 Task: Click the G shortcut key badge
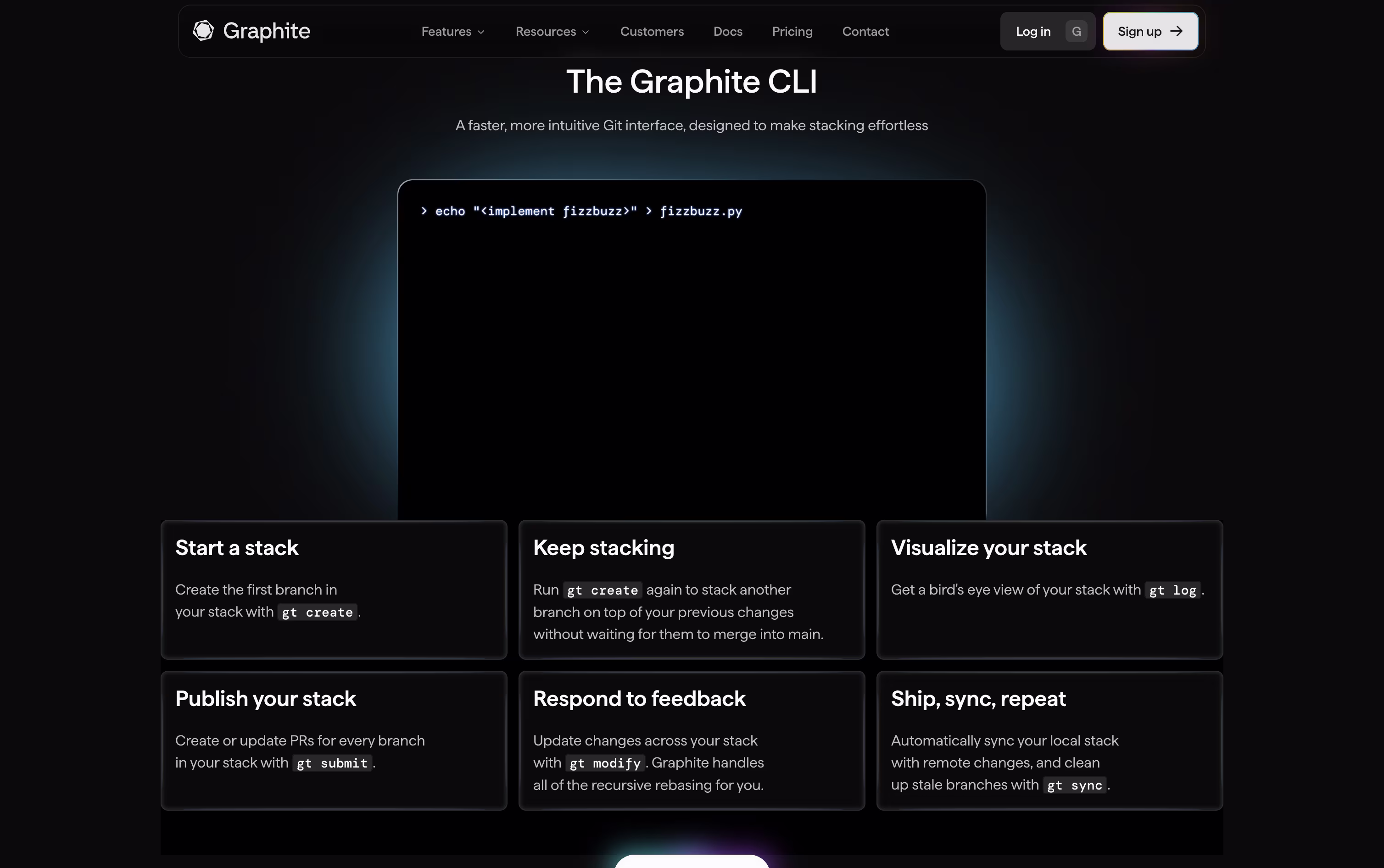[x=1076, y=32]
